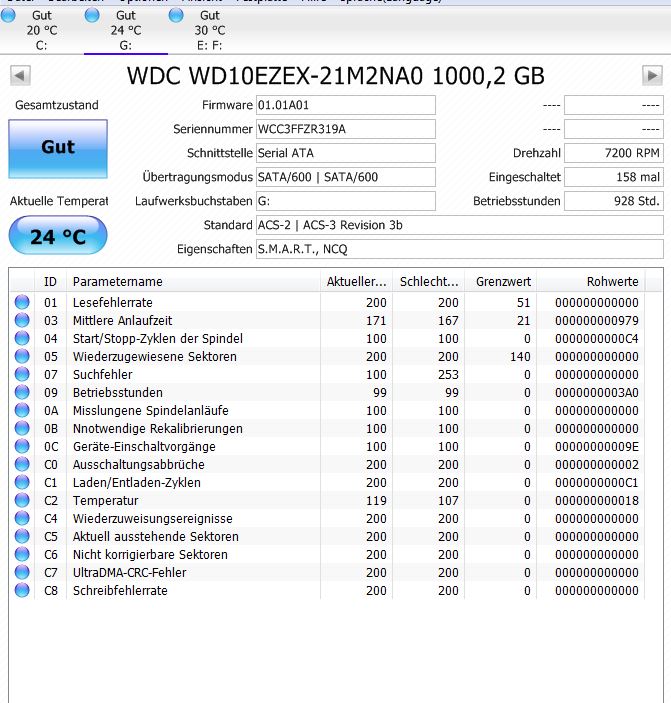Click the Grenzwert column header
Screen dimensions: 671x703
[501, 282]
